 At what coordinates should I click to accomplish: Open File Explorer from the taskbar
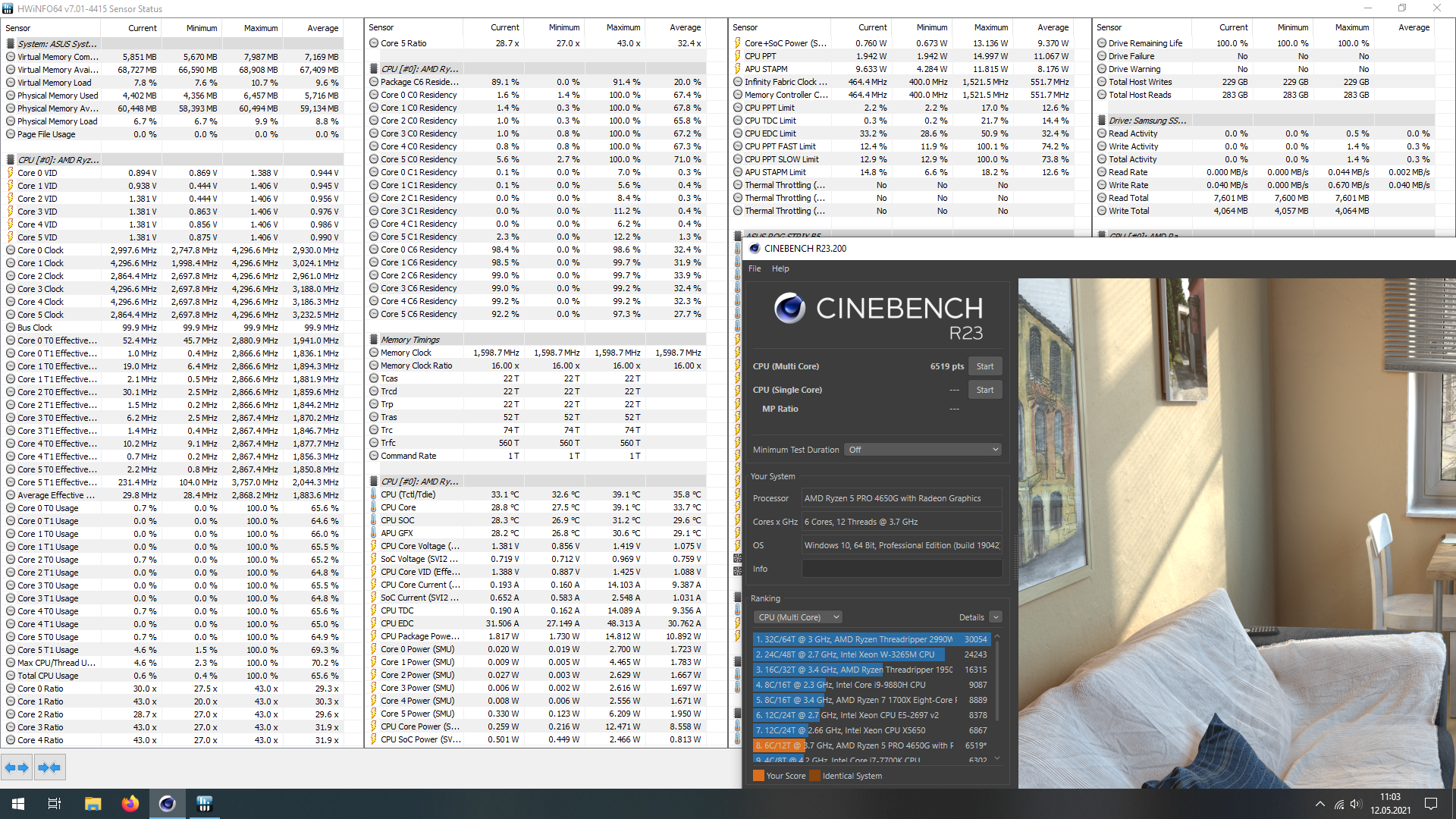point(93,804)
